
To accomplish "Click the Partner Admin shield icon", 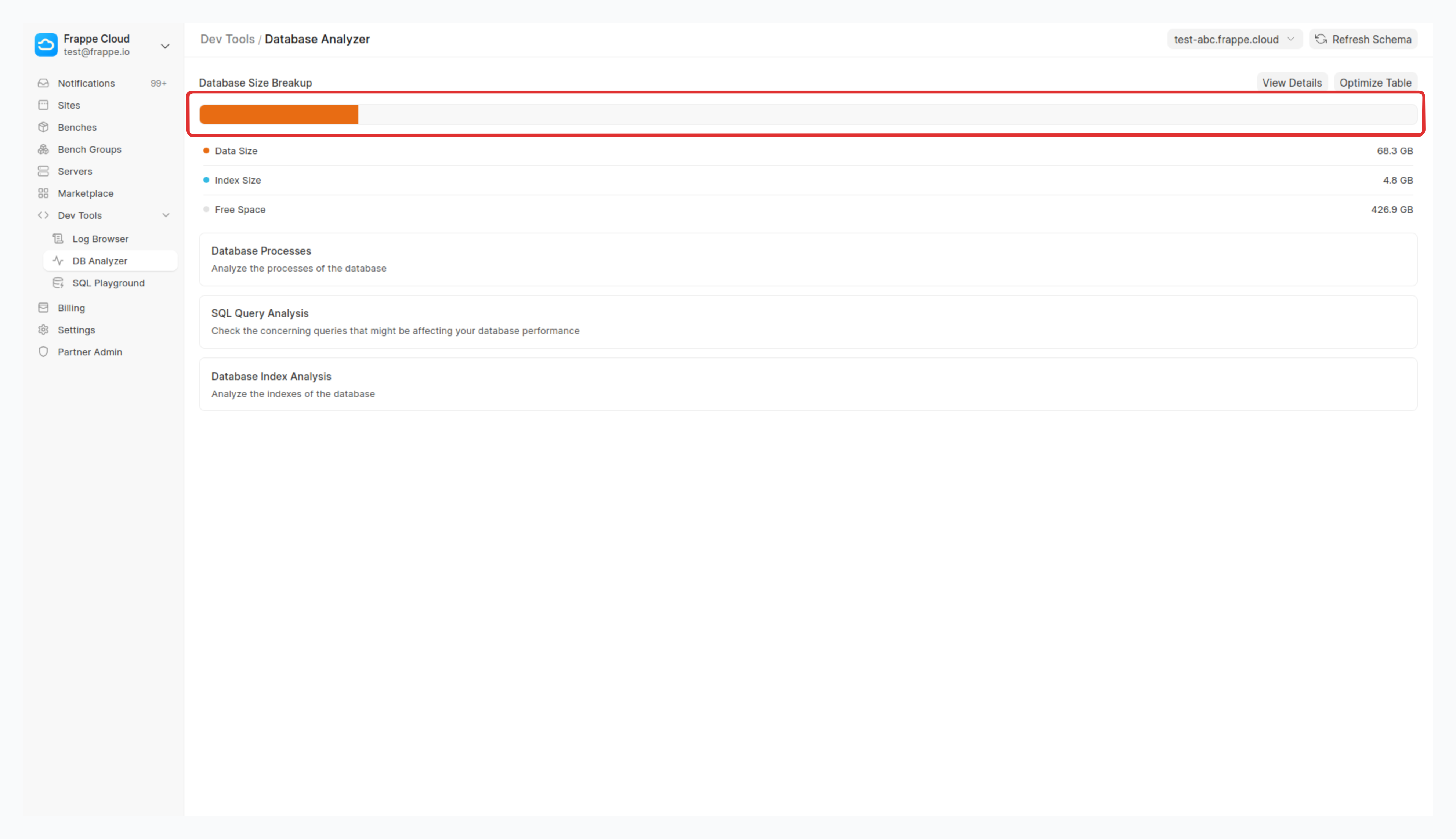I will click(43, 352).
